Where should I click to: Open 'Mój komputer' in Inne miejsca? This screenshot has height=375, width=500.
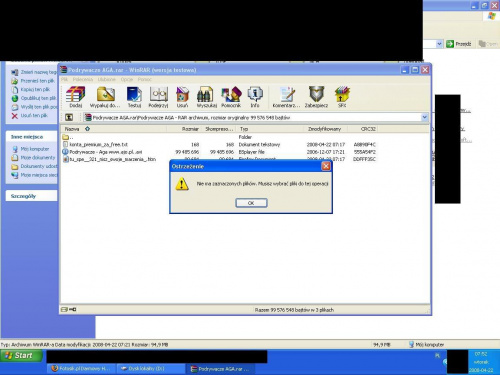(30, 149)
